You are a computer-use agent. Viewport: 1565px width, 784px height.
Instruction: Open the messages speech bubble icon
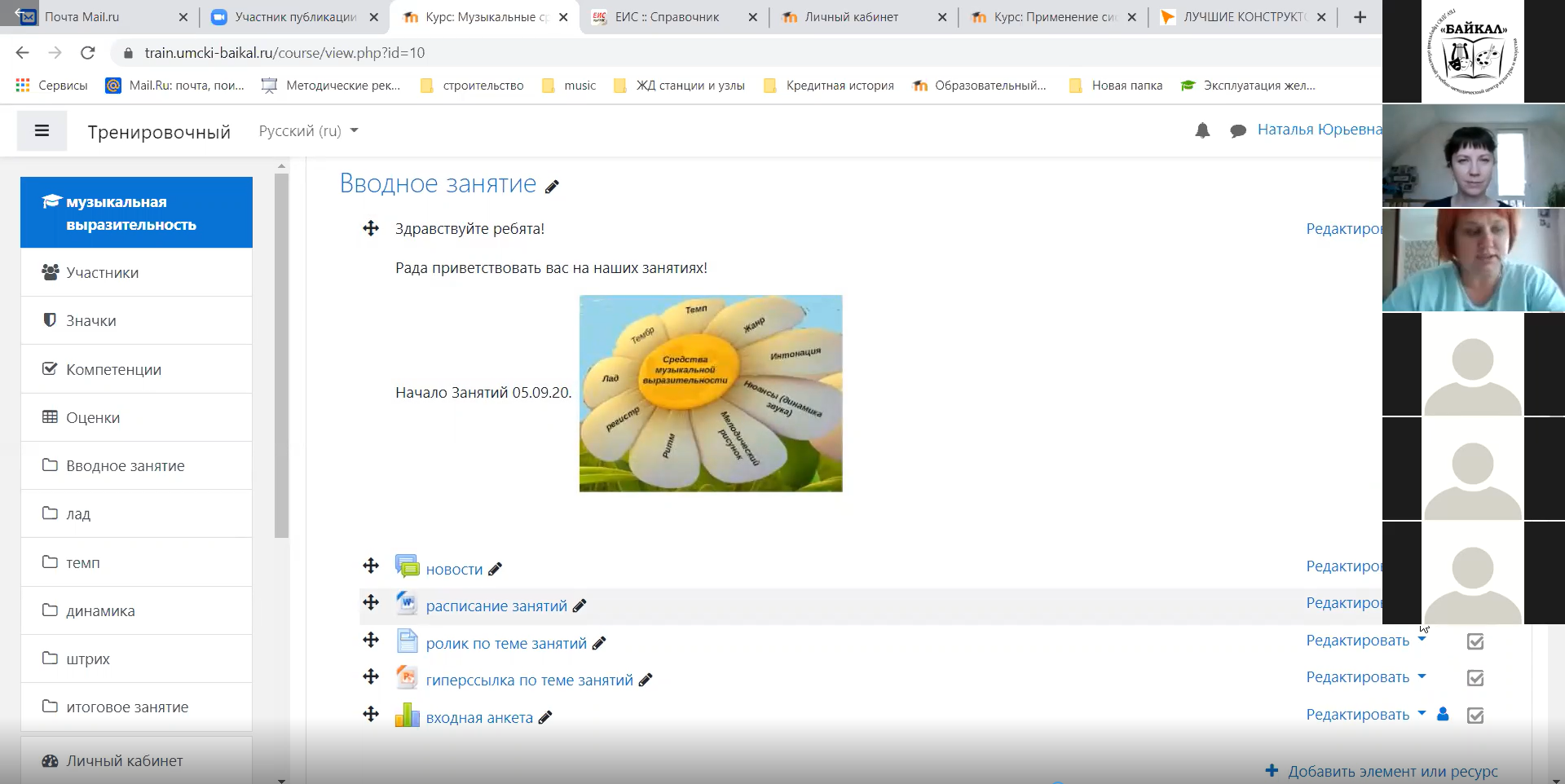[1237, 130]
